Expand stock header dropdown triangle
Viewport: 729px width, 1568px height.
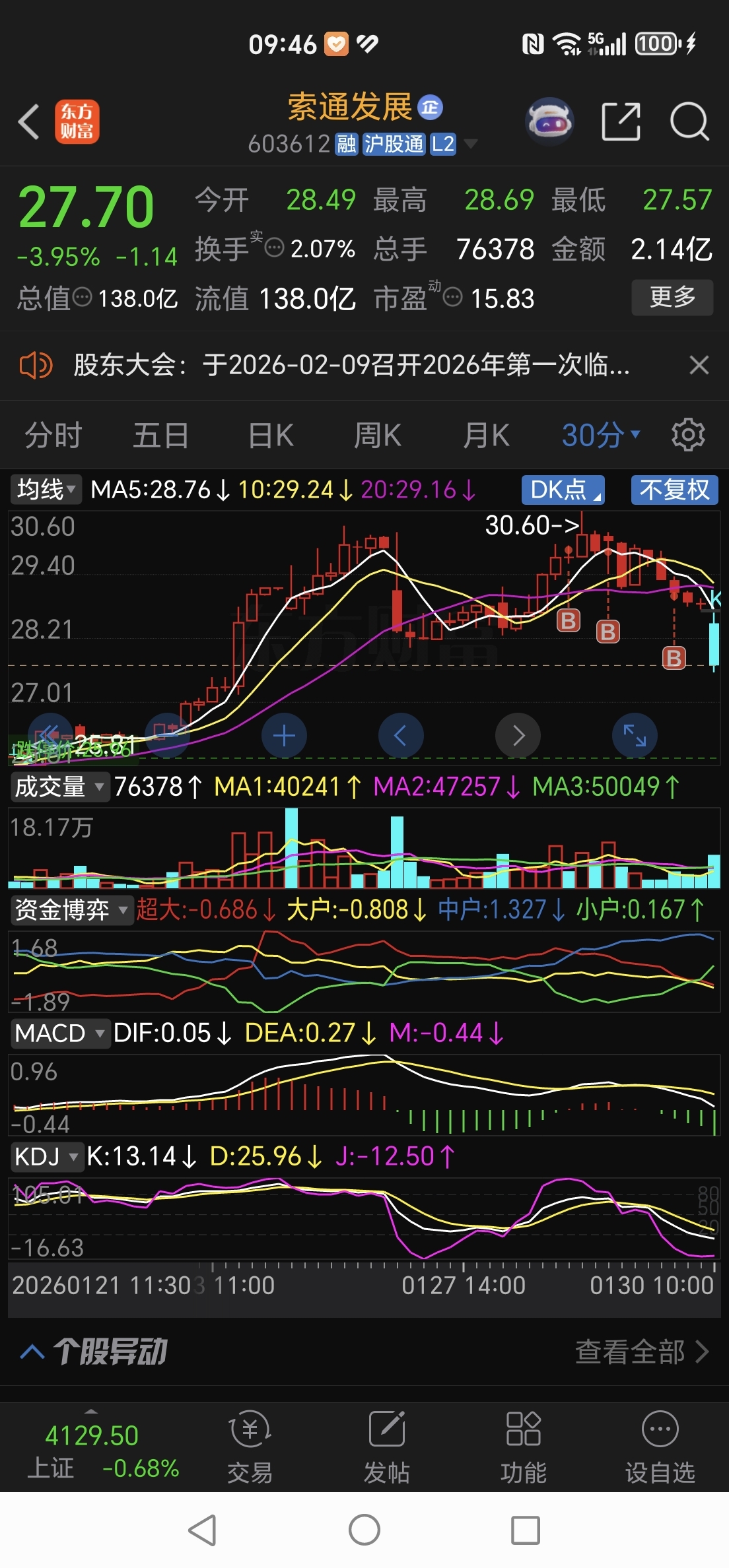[471, 143]
